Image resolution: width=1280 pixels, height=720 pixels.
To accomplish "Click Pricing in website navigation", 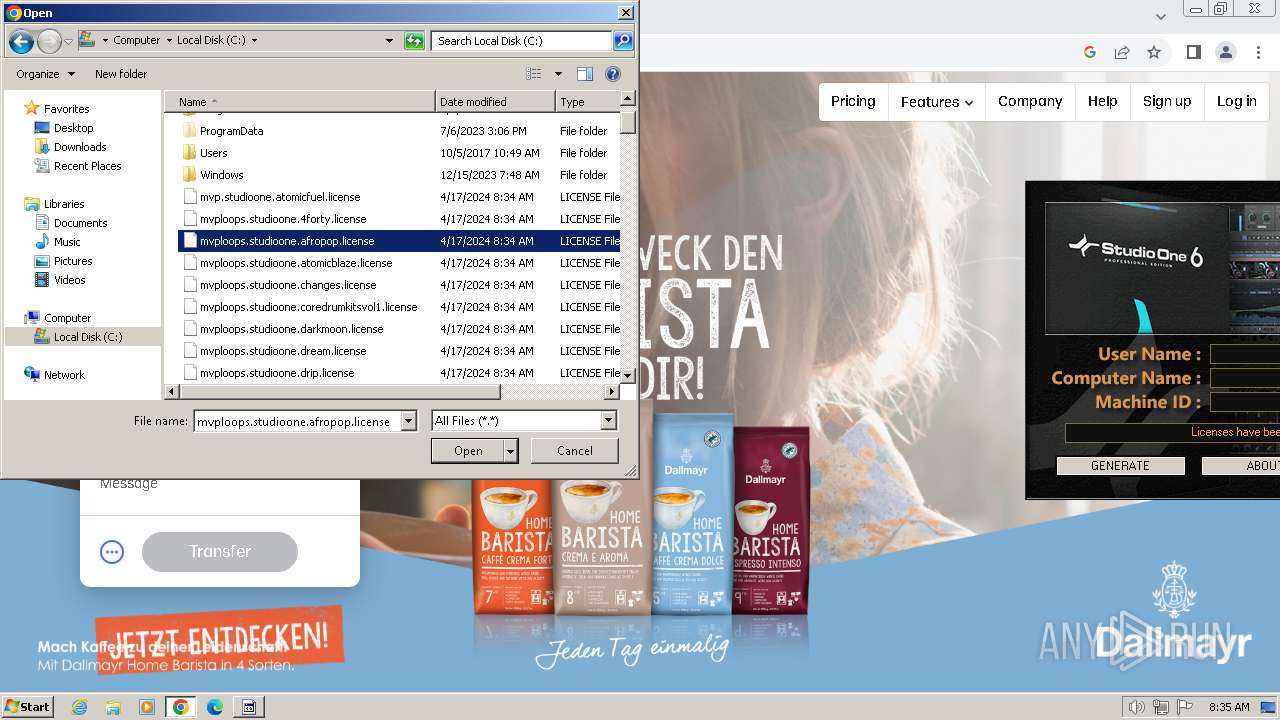I will tap(853, 101).
